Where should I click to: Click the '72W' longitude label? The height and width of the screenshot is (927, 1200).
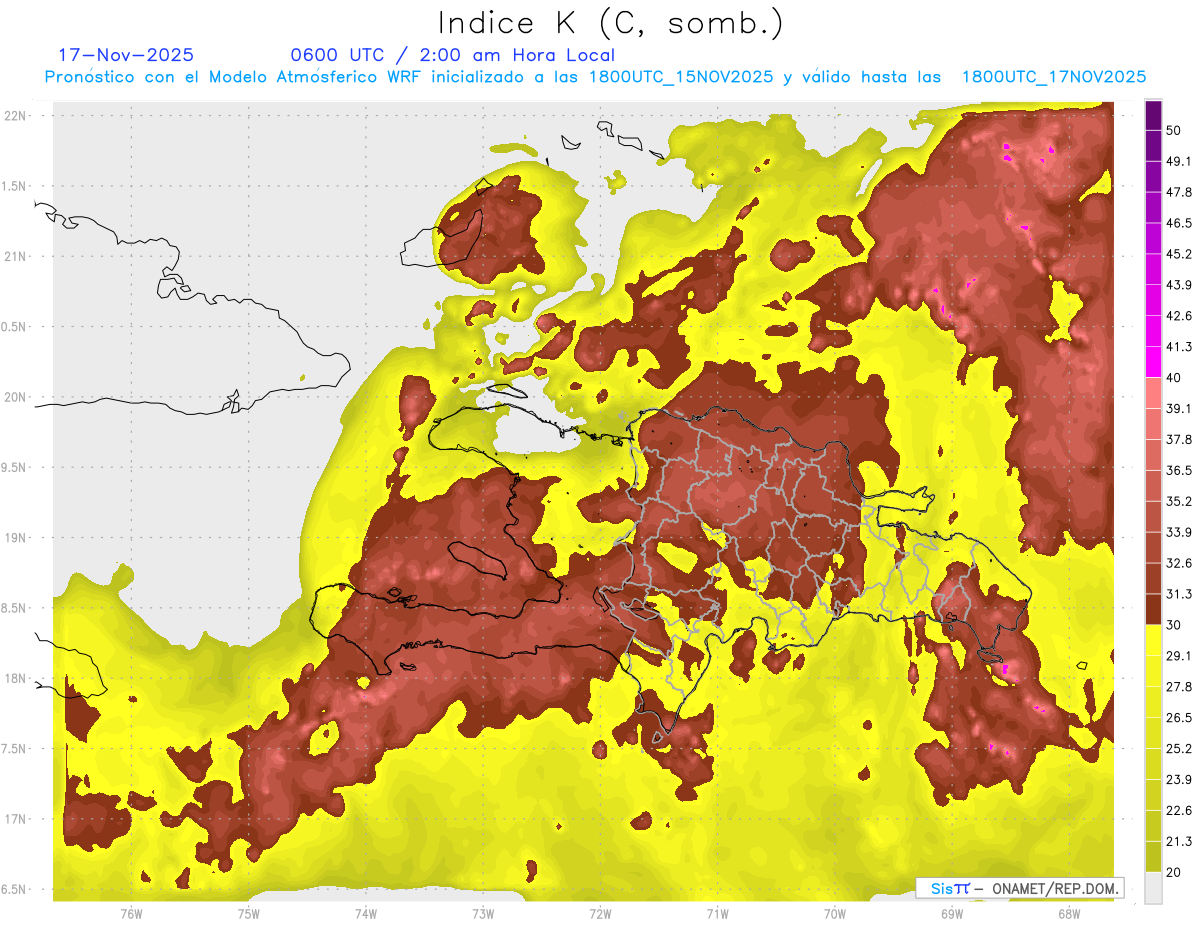[600, 914]
